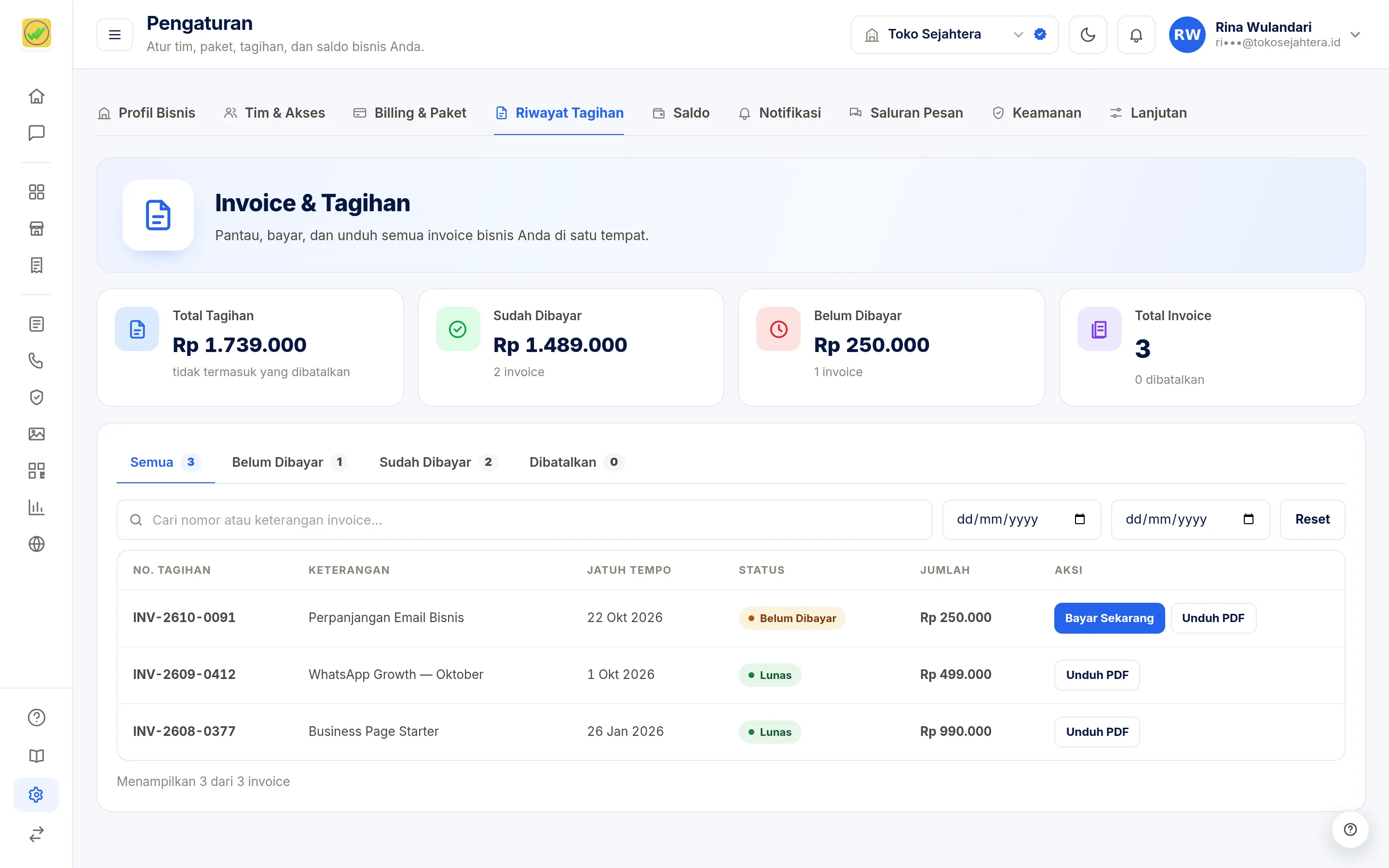Image resolution: width=1389 pixels, height=868 pixels.
Task: Click the Reset filter button
Action: 1312,519
